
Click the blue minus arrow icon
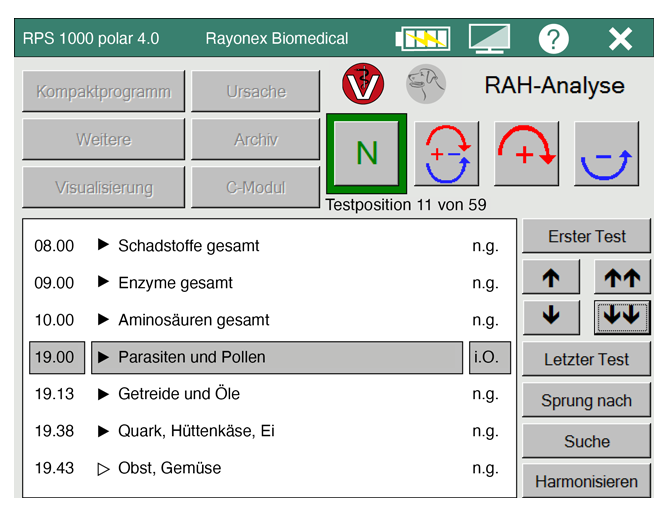(x=606, y=154)
